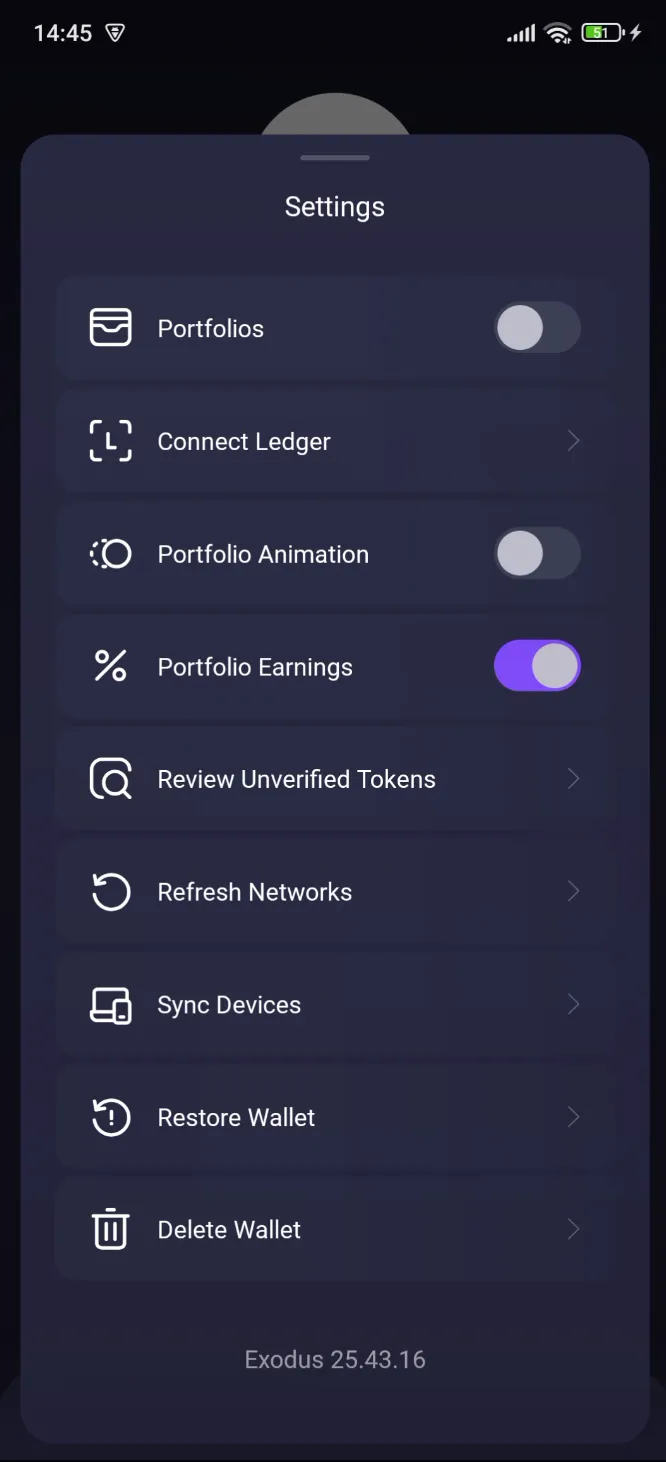Turn on Portfolio Animation
The height and width of the screenshot is (1462, 666).
pos(537,553)
